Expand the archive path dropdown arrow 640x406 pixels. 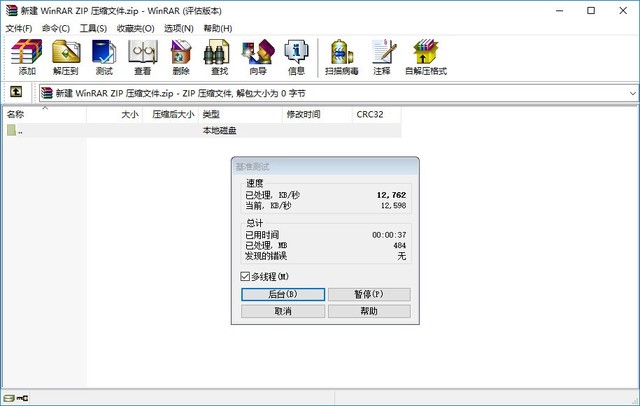[x=633, y=93]
